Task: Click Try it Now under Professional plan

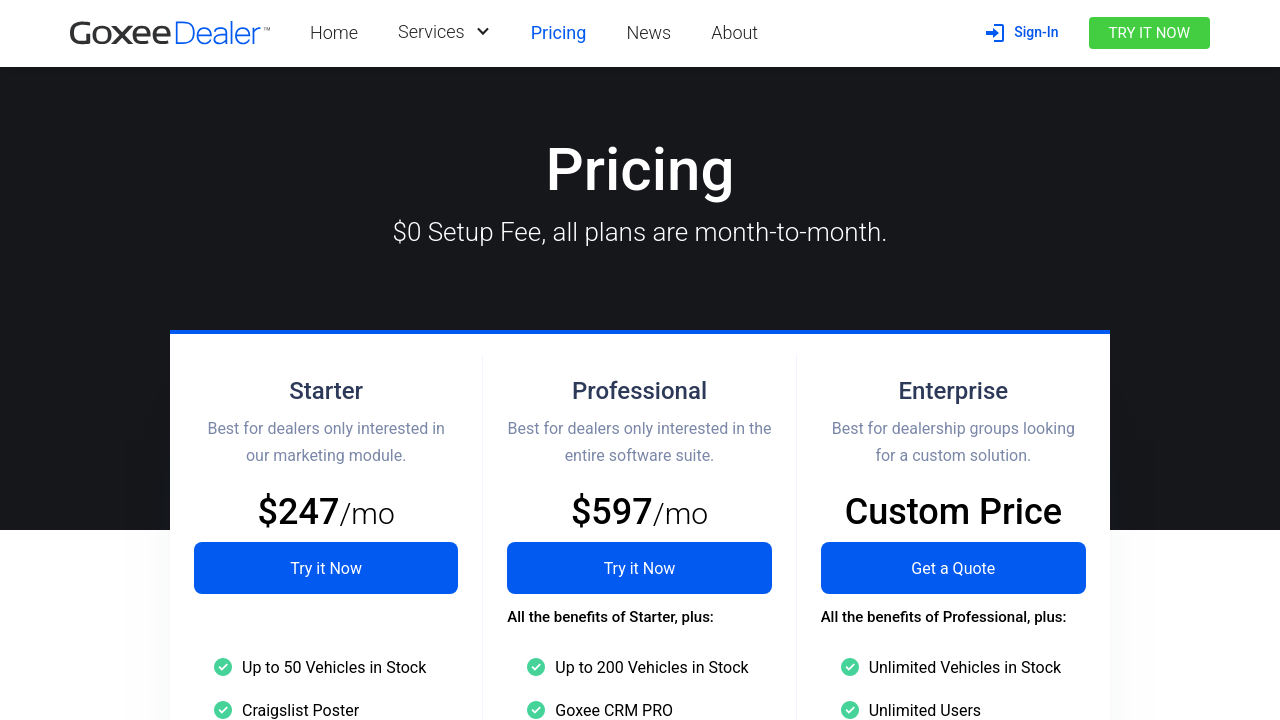Action: pos(639,568)
